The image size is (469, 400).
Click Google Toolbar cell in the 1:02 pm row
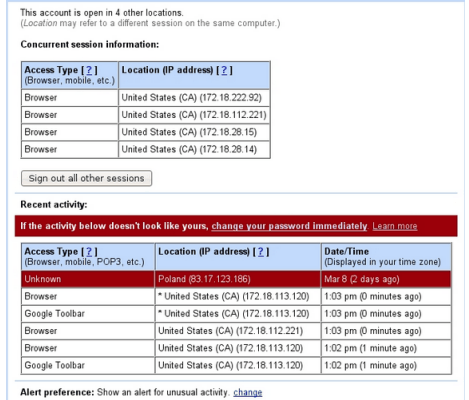(x=88, y=365)
